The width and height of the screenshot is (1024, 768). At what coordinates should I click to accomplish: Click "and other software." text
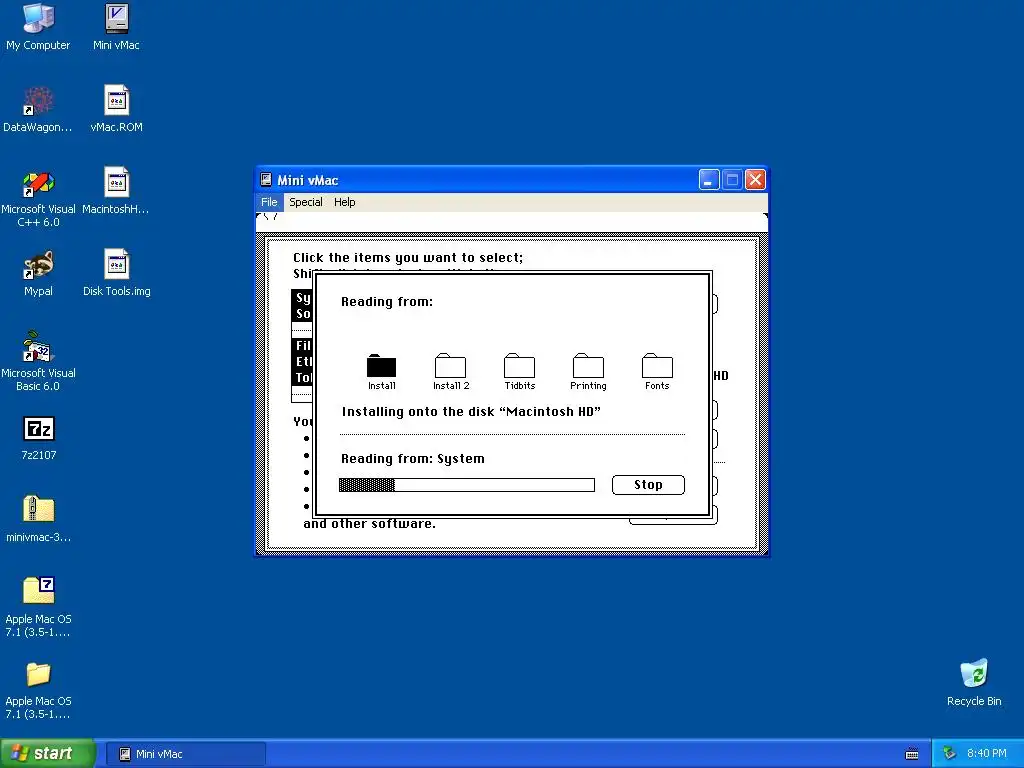pos(369,524)
